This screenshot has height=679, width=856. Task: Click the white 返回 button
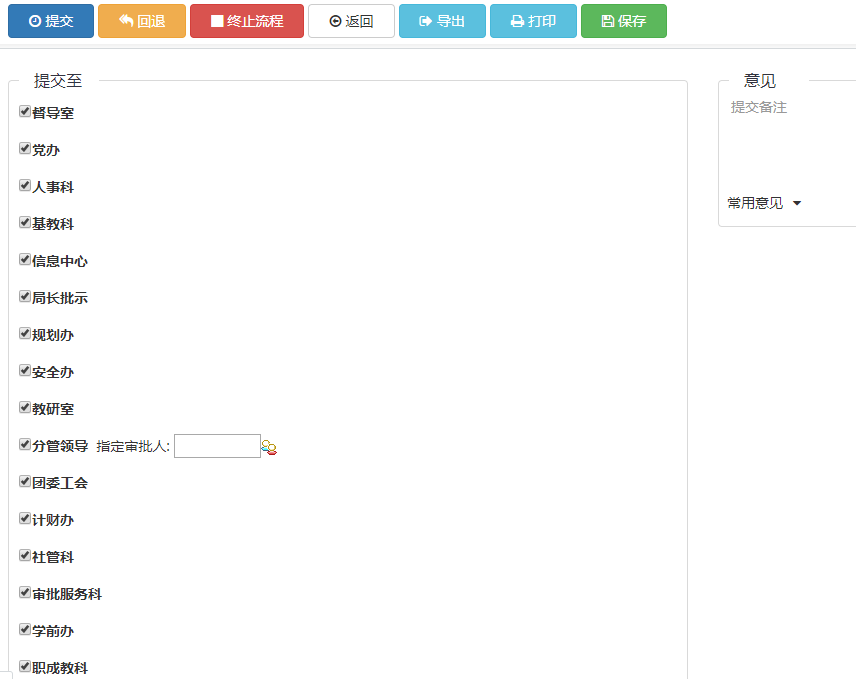click(x=351, y=21)
